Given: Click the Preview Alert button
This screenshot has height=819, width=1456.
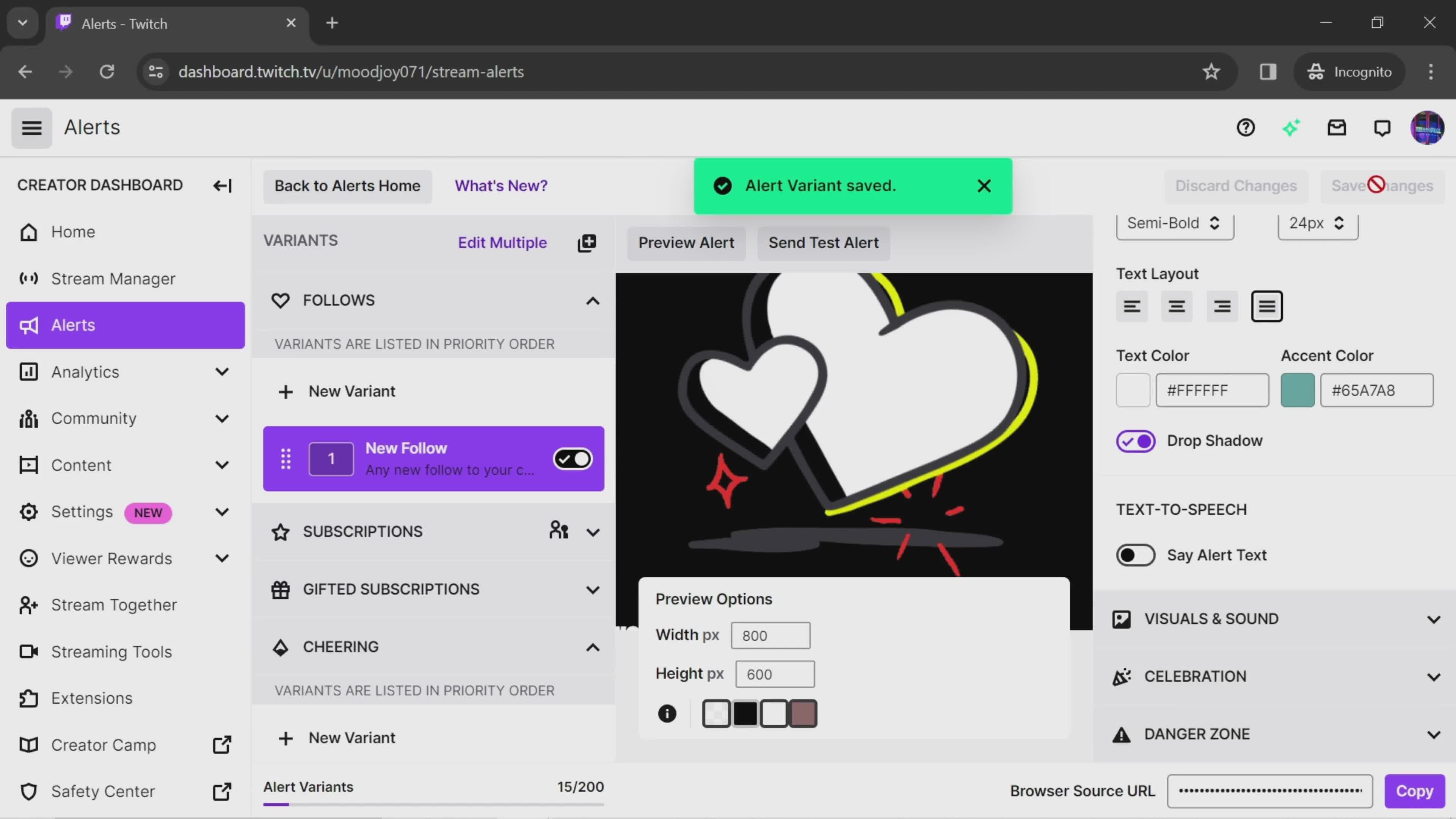Looking at the screenshot, I should pos(687,242).
